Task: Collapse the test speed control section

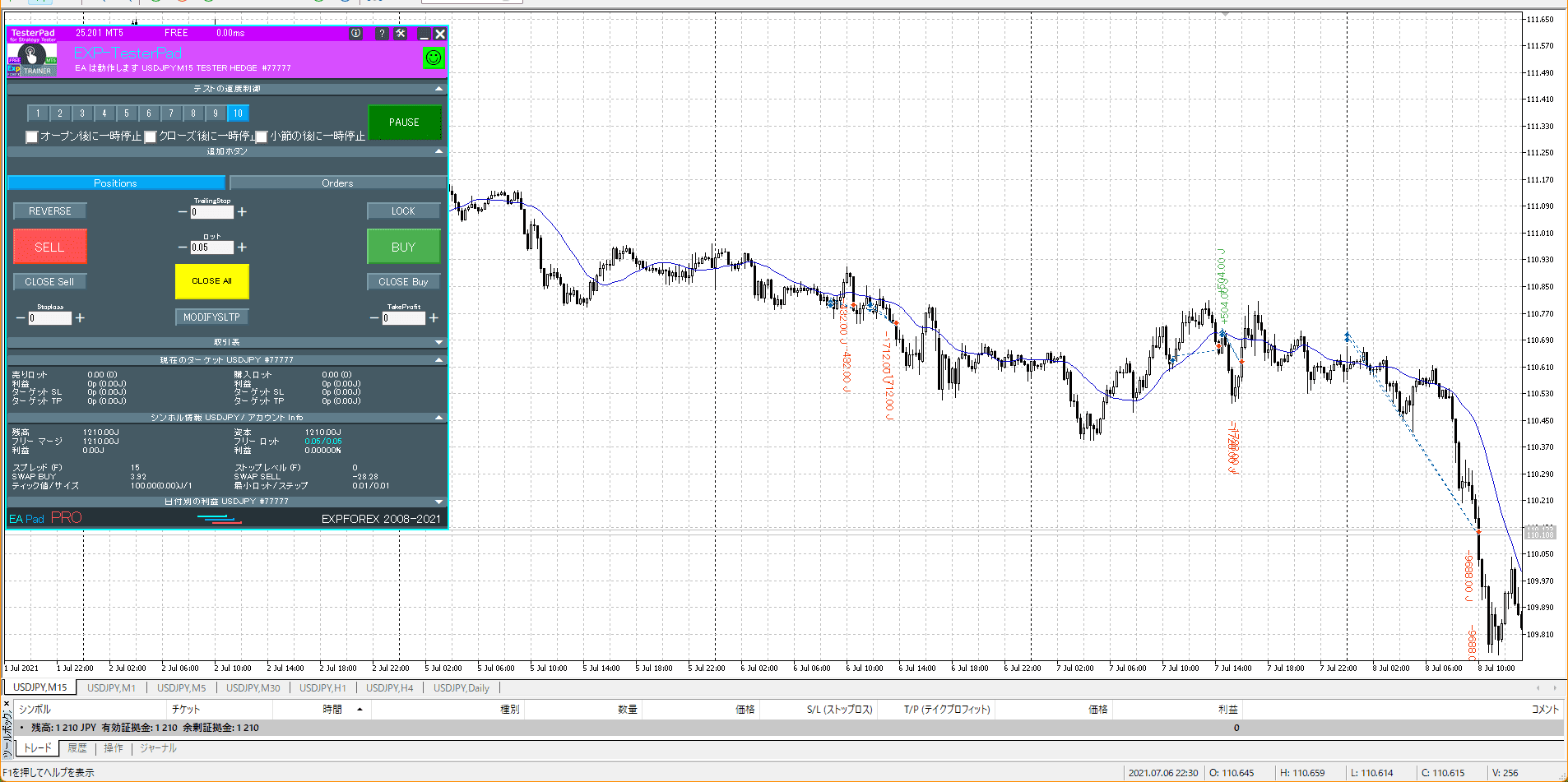Action: 438,89
